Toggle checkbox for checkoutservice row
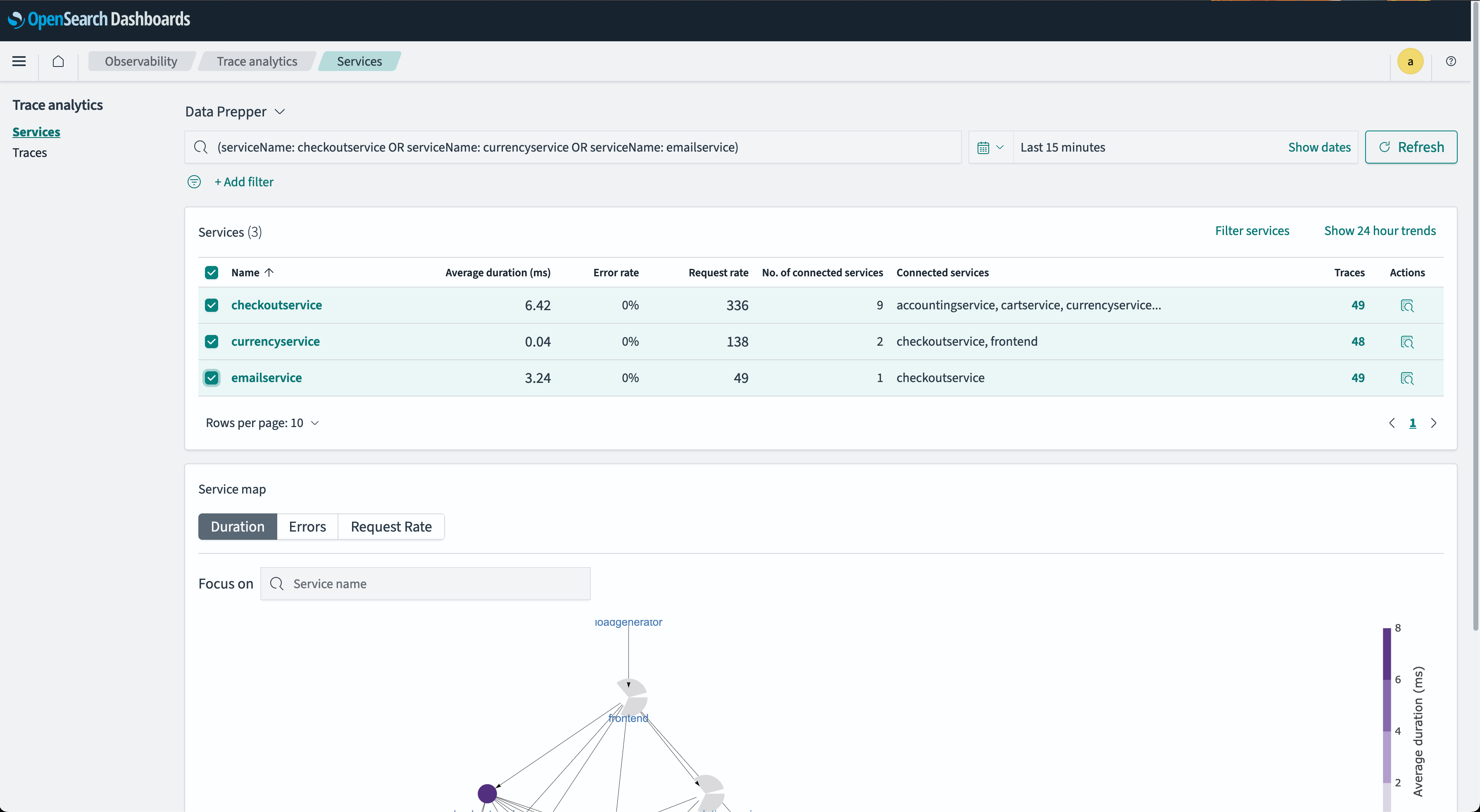 coord(212,305)
